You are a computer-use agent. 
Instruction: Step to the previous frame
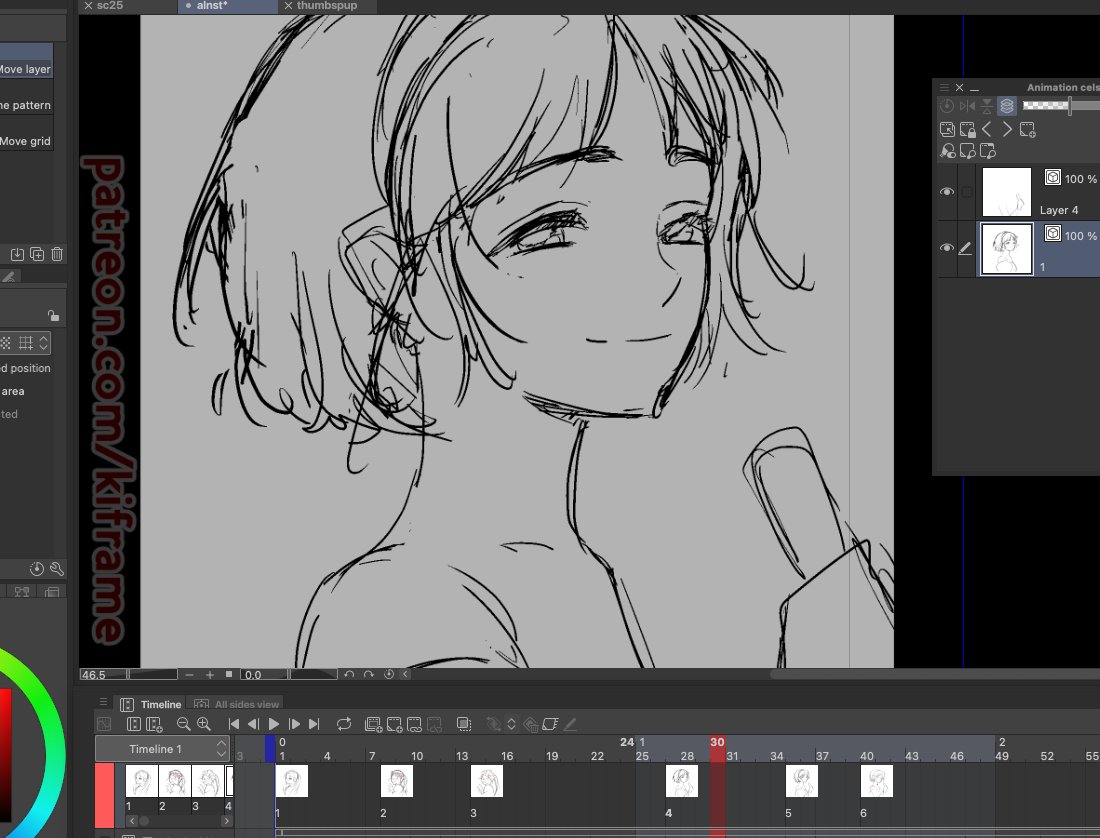coord(254,724)
